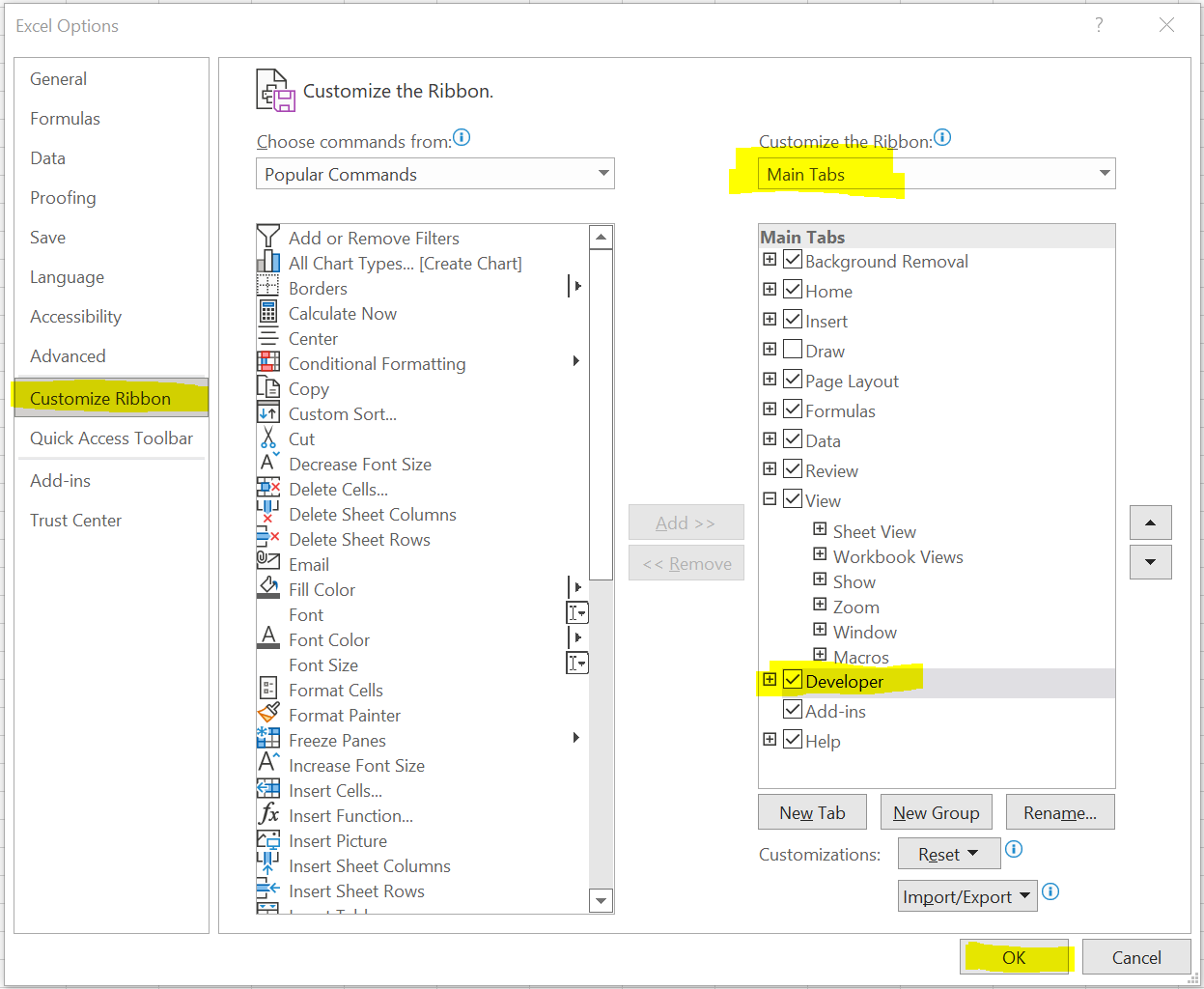Click the down scroll arrow on commands list
Image resolution: width=1204 pixels, height=989 pixels.
601,900
